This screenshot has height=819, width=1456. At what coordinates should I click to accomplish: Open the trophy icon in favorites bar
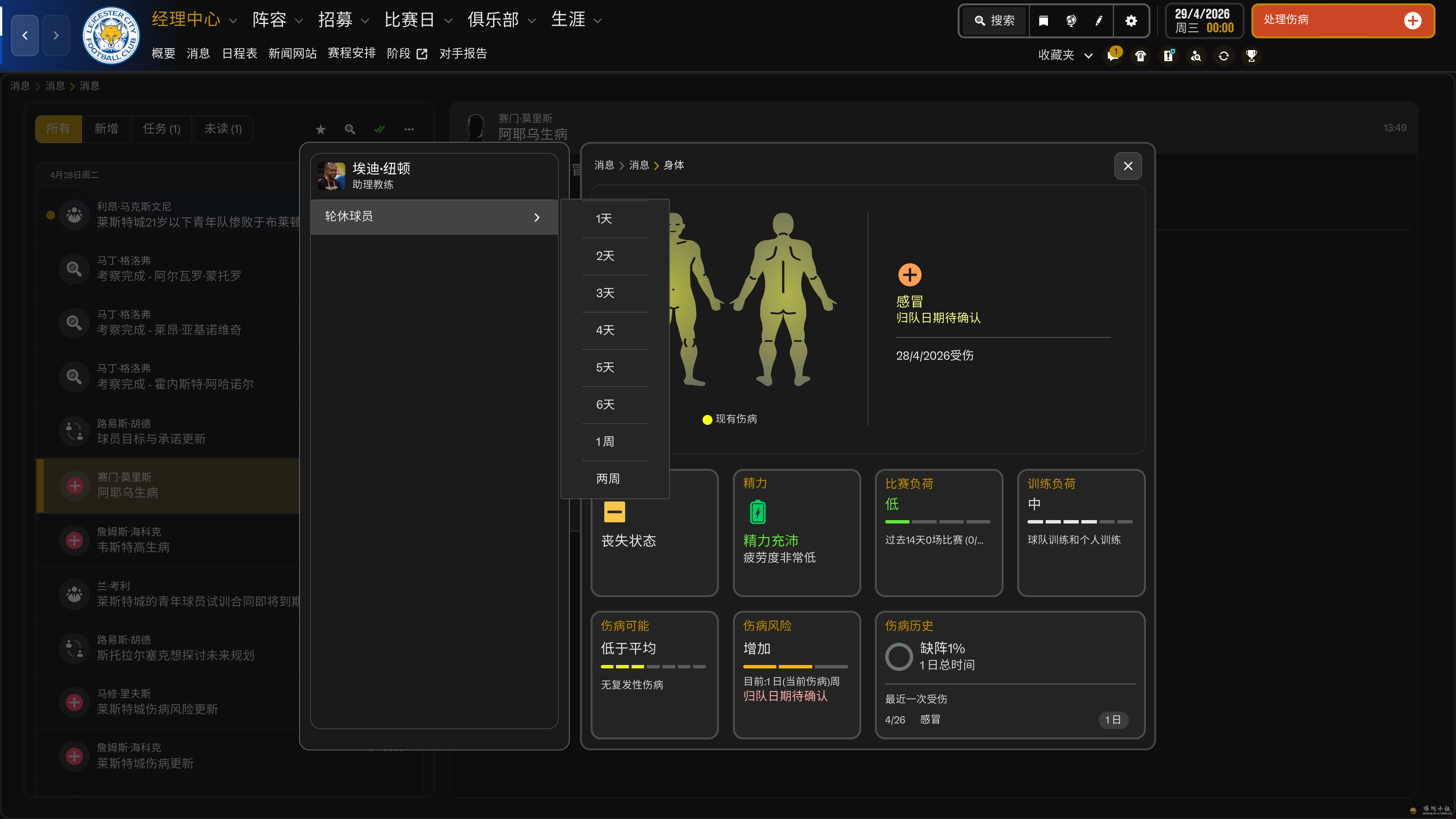pyautogui.click(x=1251, y=55)
